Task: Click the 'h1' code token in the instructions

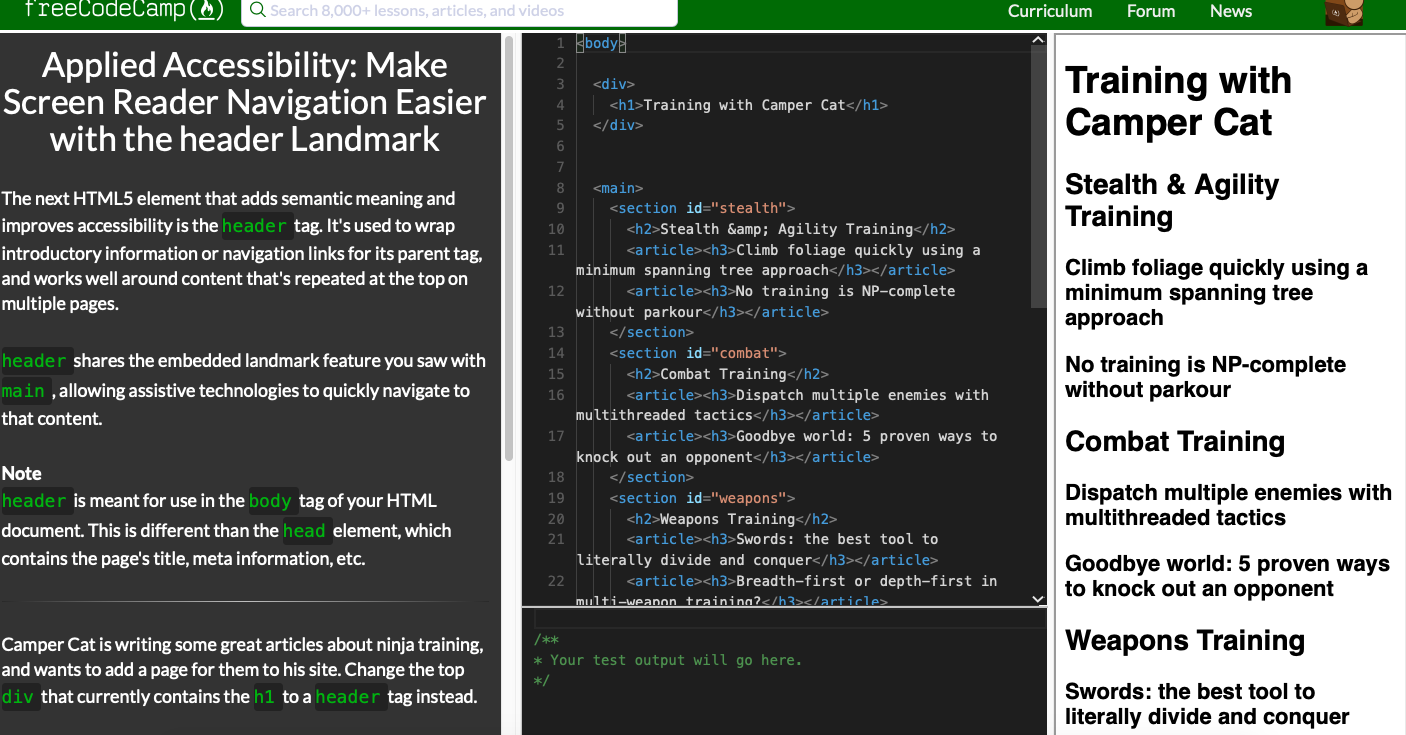Action: [265, 697]
